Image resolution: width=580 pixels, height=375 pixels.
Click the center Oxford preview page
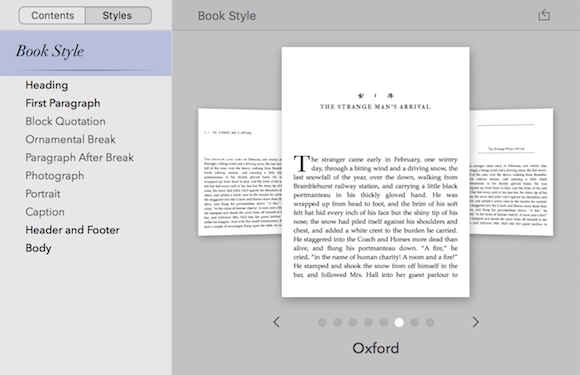[x=375, y=172]
